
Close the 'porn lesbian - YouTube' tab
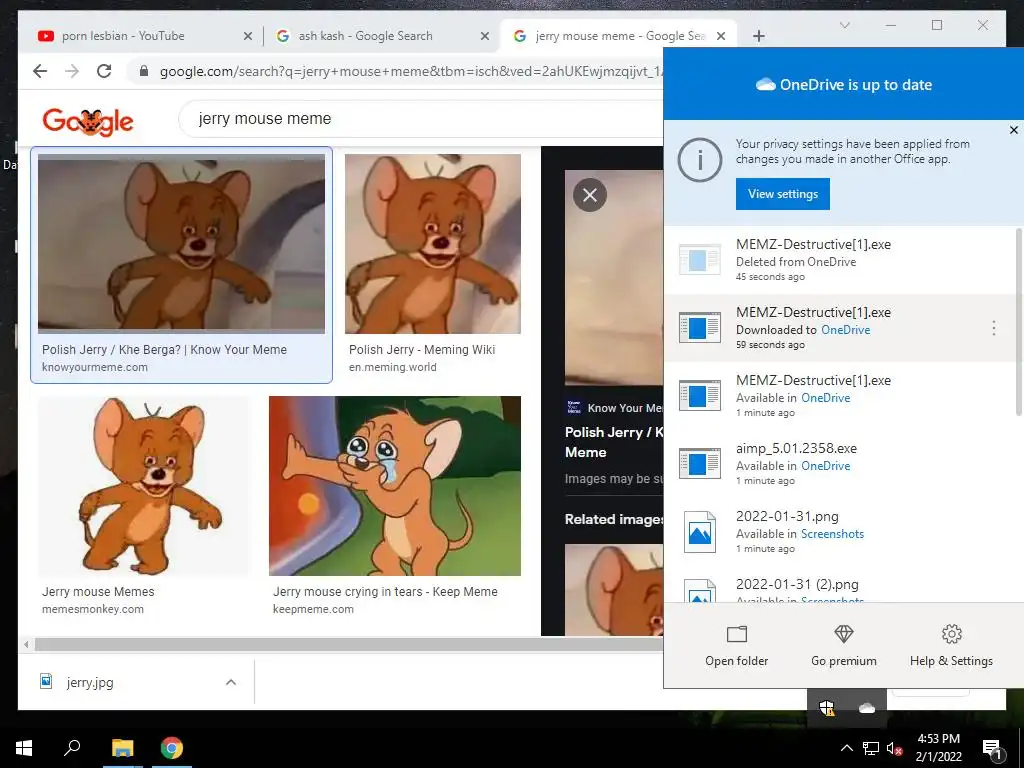248,36
